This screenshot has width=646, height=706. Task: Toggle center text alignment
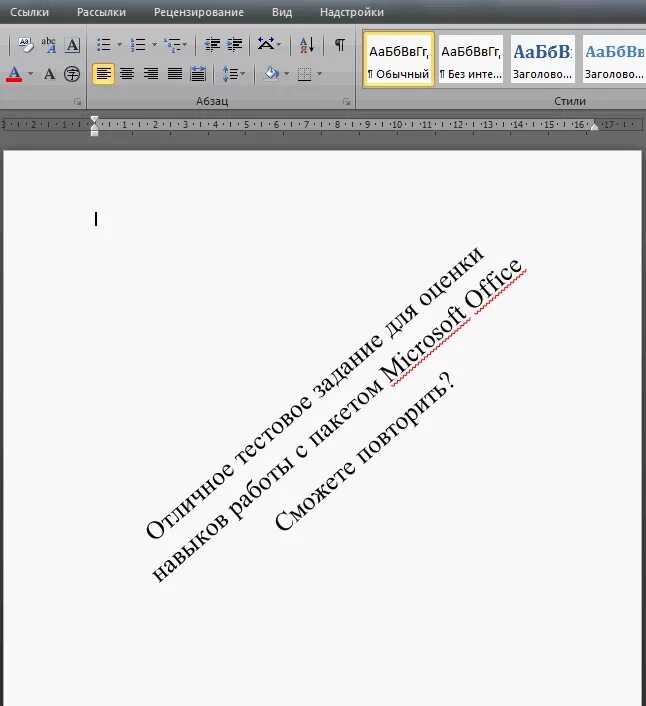point(127,73)
